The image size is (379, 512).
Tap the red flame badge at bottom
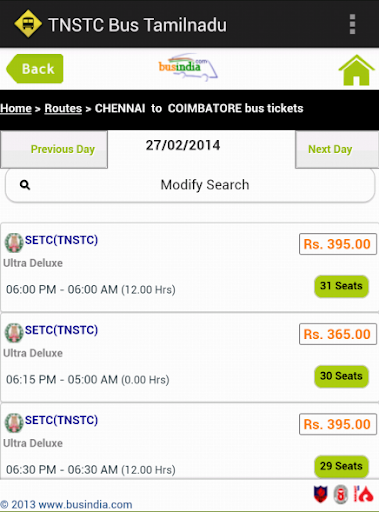click(x=363, y=494)
